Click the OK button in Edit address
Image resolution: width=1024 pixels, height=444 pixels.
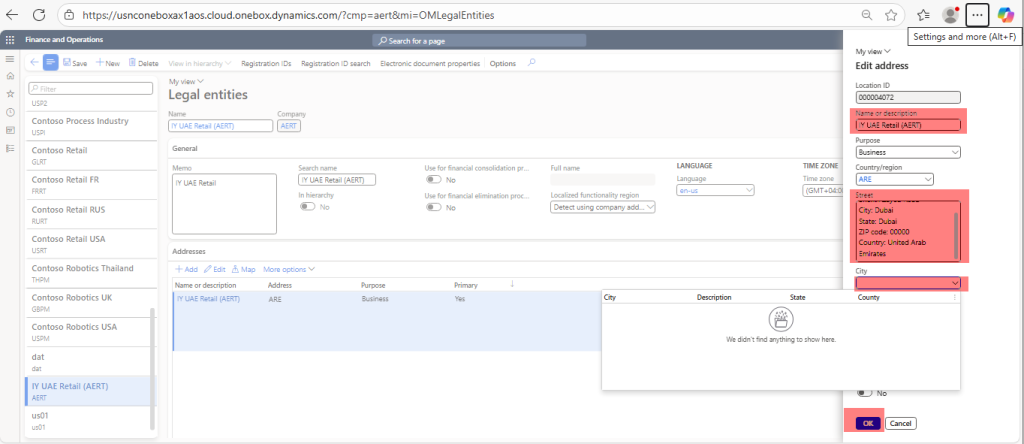point(867,423)
